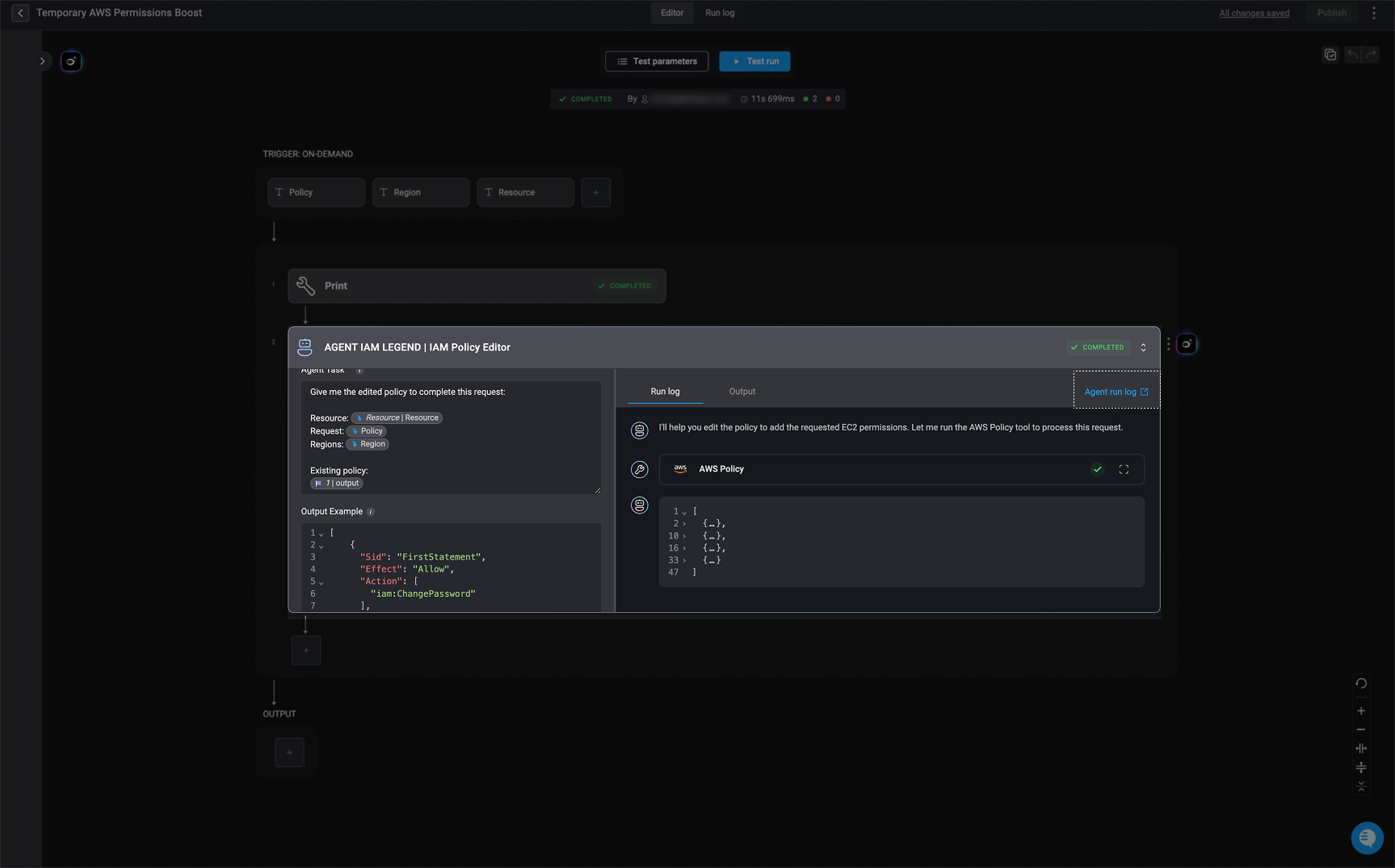Collapse line 1 of run log JSON
The width and height of the screenshot is (1395, 868).
tap(684, 512)
